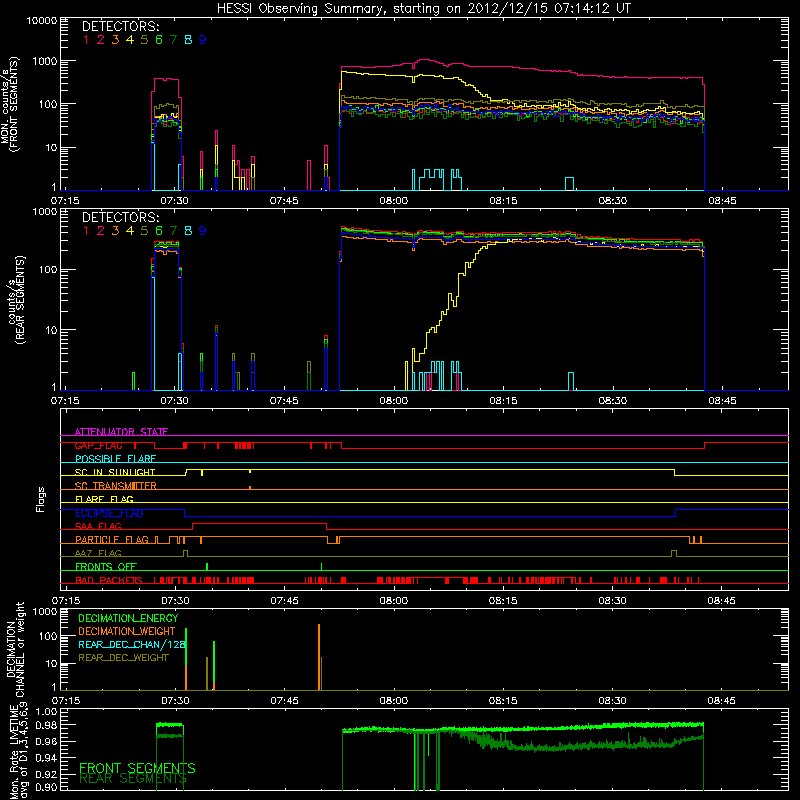The width and height of the screenshot is (800, 800).
Task: Click the 0.98 tick on livetime axis
Action: coord(46,726)
